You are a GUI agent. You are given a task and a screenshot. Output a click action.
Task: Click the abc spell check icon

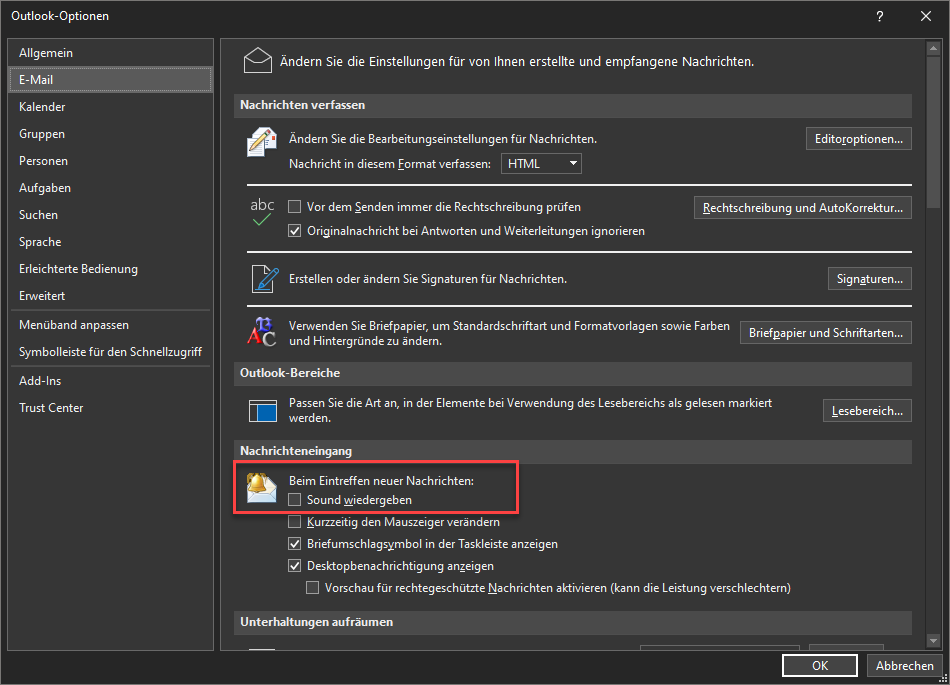point(262,212)
